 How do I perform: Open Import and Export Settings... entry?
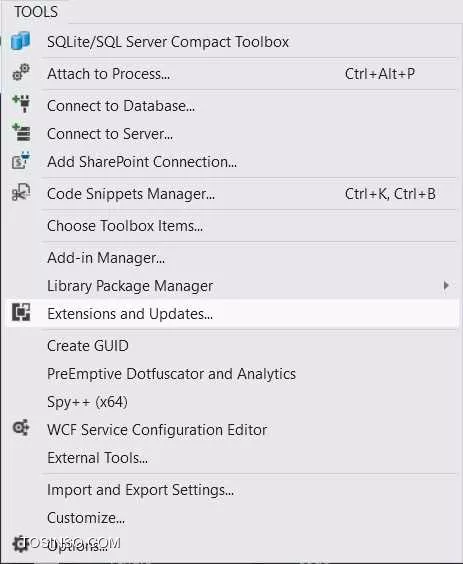pos(141,490)
